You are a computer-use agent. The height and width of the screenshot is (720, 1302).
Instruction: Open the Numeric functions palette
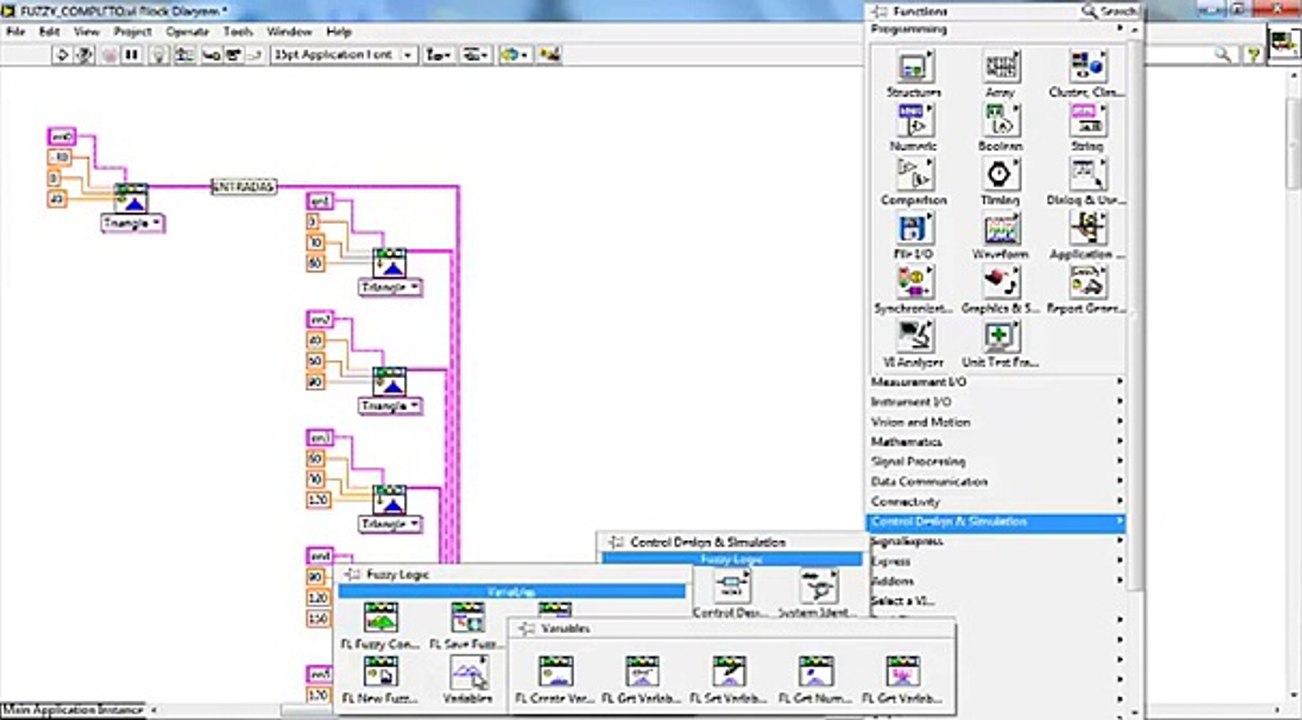pyautogui.click(x=913, y=122)
